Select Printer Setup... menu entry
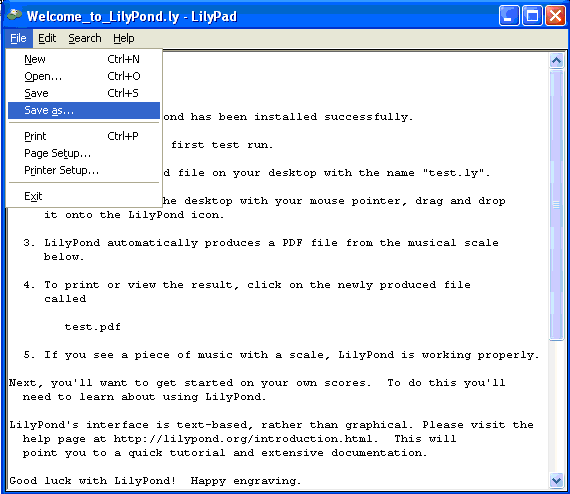The height and width of the screenshot is (494, 570). click(x=84, y=170)
